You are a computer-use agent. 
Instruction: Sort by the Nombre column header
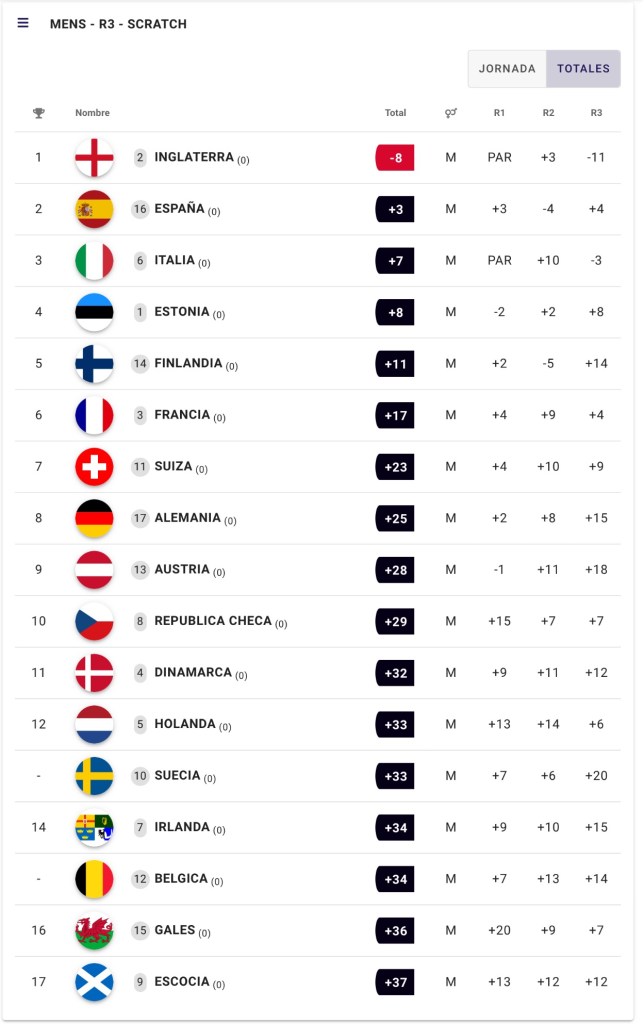[x=92, y=113]
